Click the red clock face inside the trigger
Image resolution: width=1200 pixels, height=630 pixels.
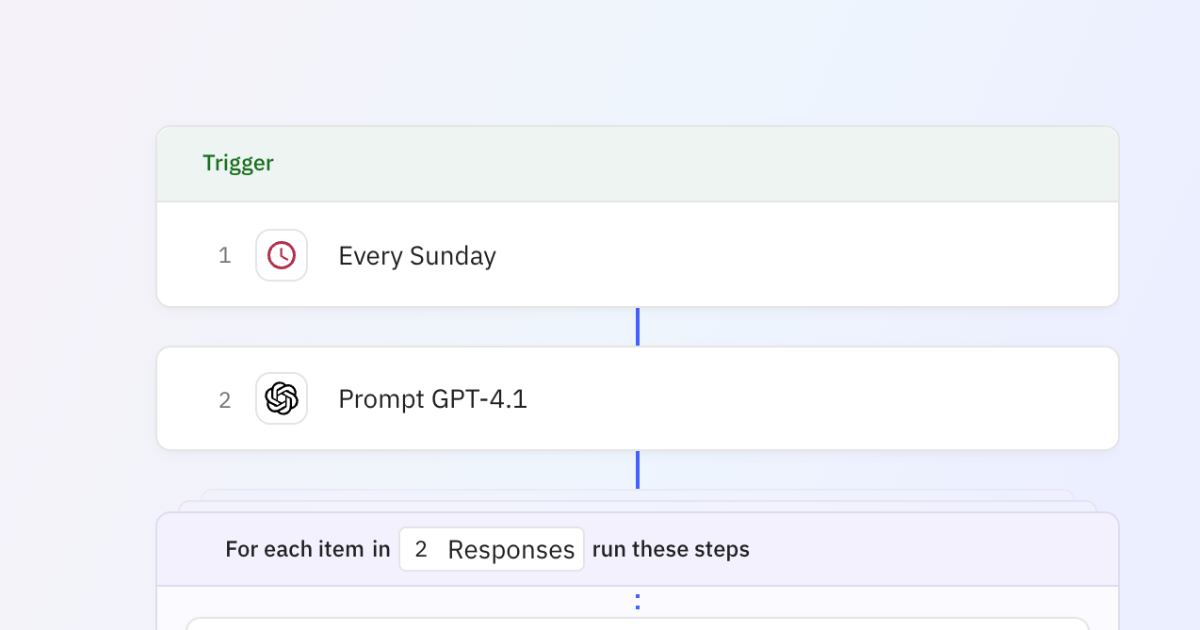[x=281, y=255]
